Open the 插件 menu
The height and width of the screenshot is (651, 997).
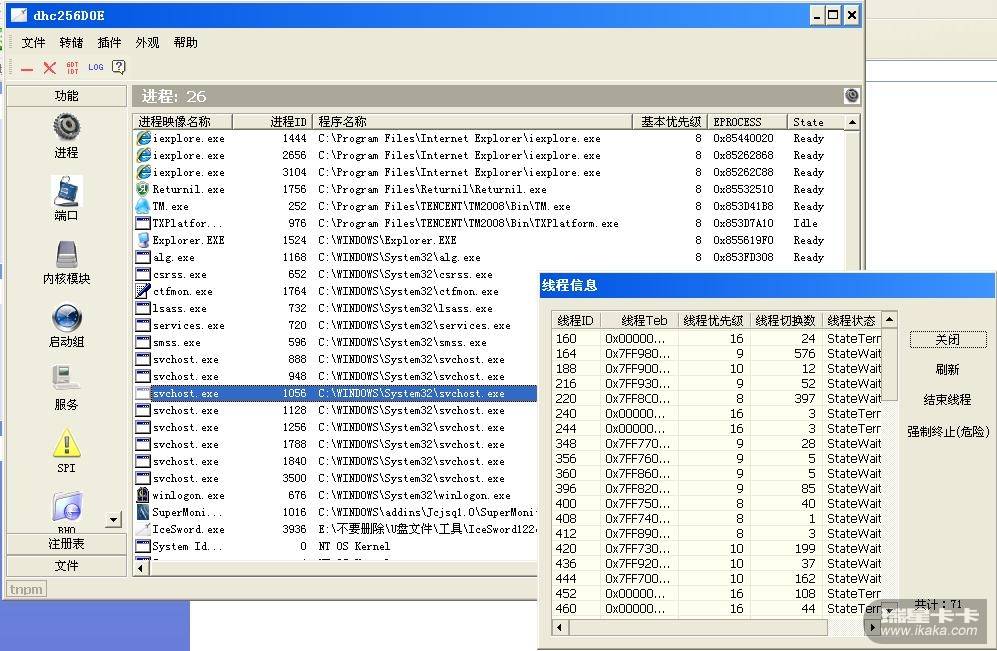tap(109, 43)
